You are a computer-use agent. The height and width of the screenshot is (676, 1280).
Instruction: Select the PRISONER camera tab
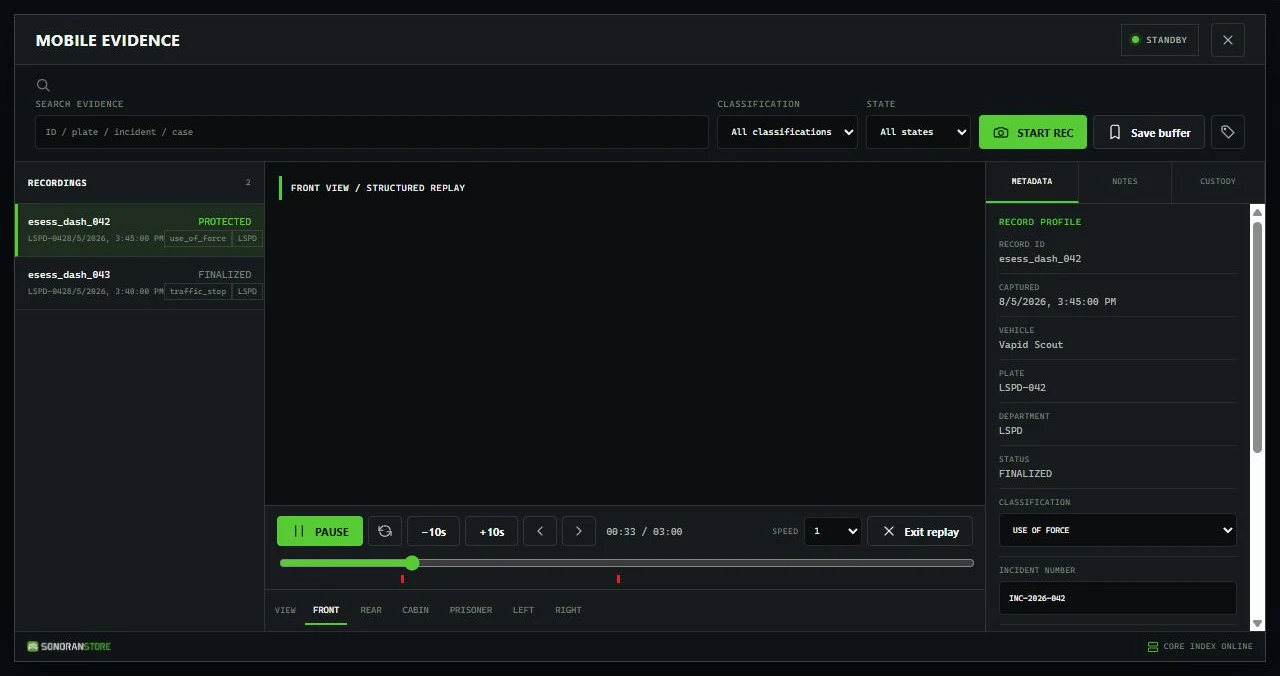coord(471,610)
